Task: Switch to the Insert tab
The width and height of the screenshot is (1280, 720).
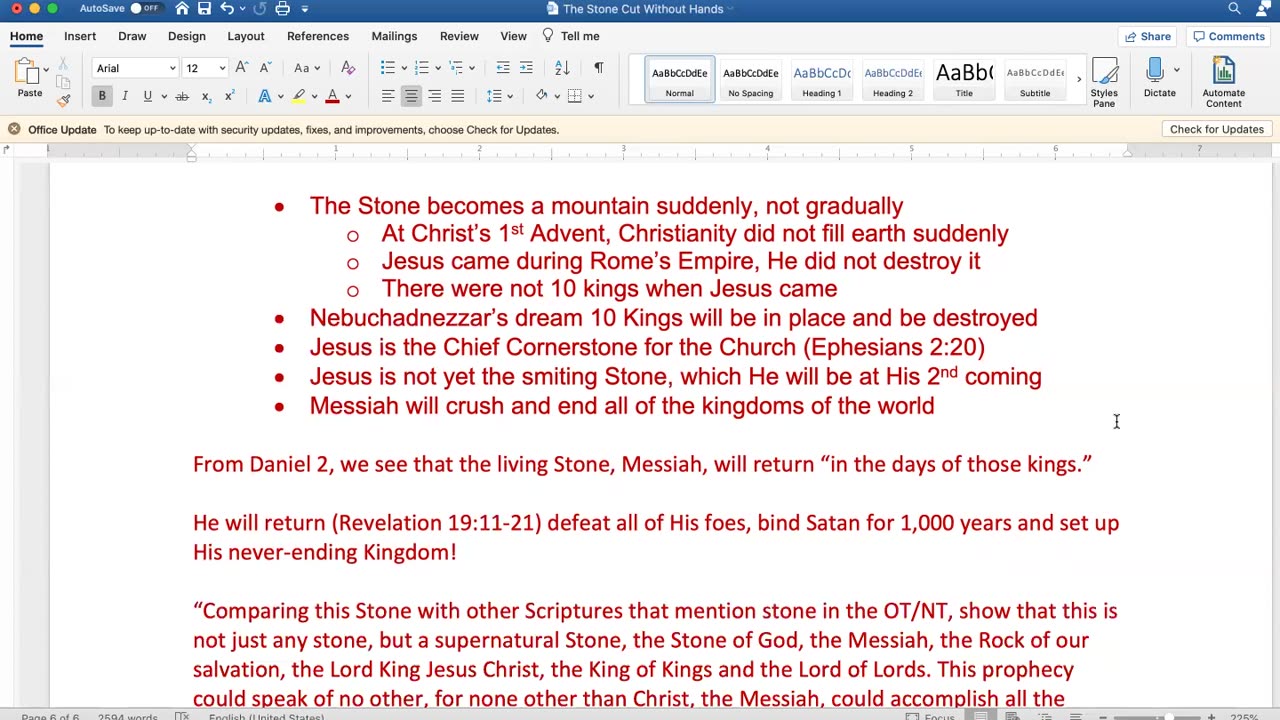Action: tap(80, 36)
